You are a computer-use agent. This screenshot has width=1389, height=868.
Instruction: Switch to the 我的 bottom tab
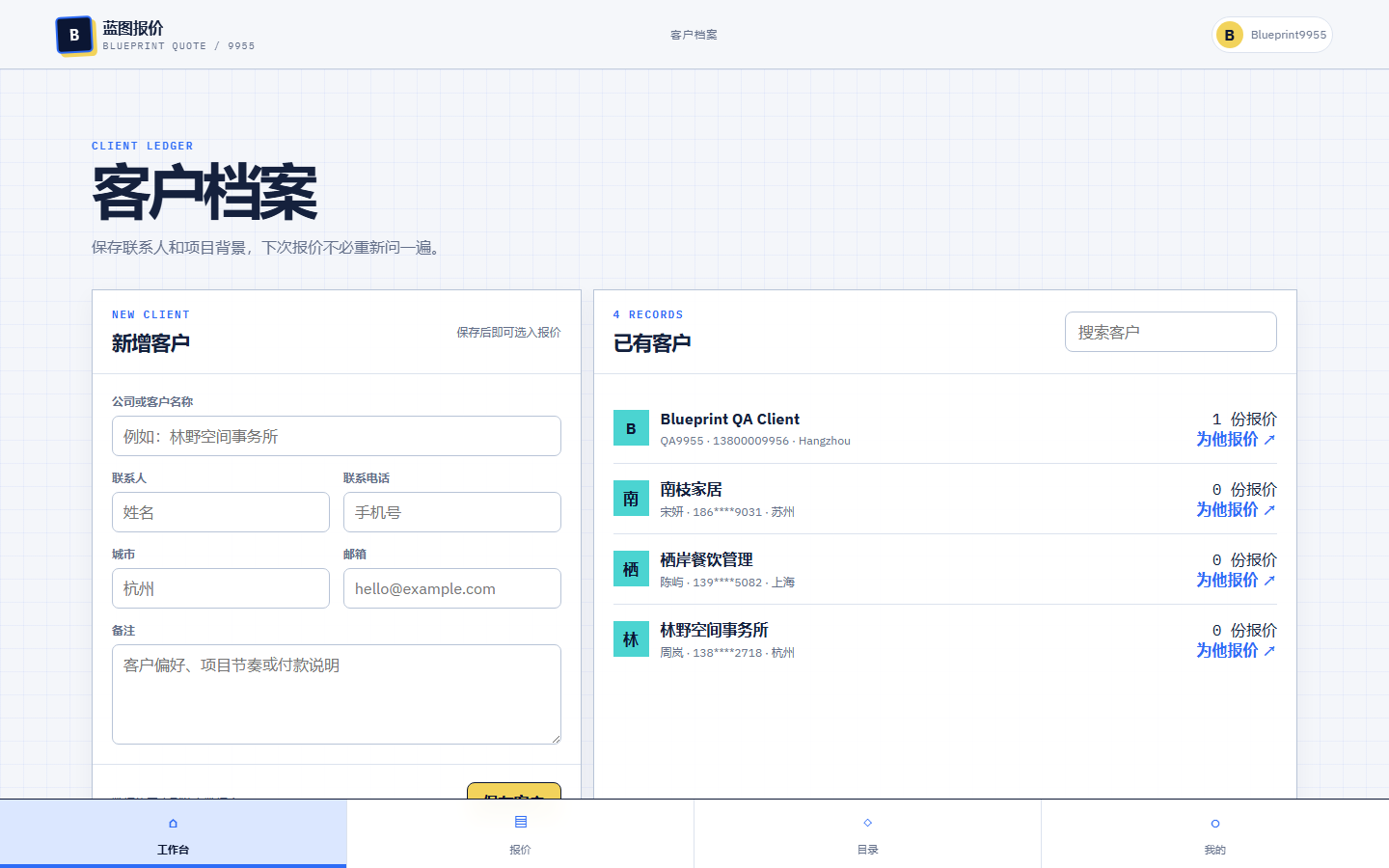point(1215,833)
